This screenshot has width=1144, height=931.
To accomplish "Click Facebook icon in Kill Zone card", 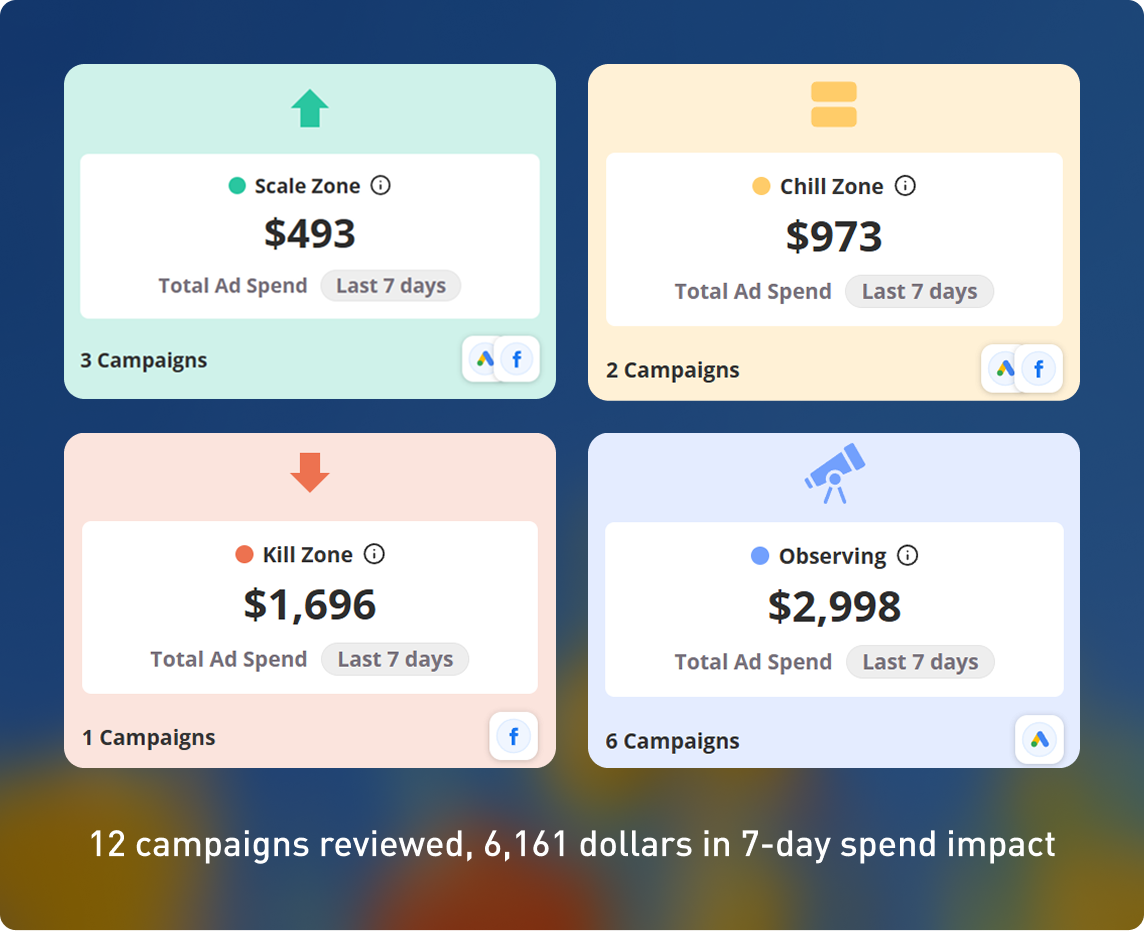I will tap(514, 736).
